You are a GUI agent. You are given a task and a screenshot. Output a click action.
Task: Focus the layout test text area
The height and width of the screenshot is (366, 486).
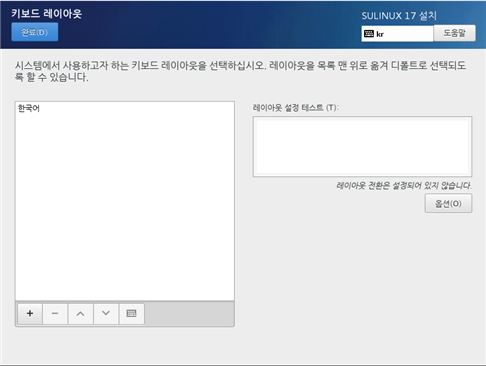(x=362, y=147)
